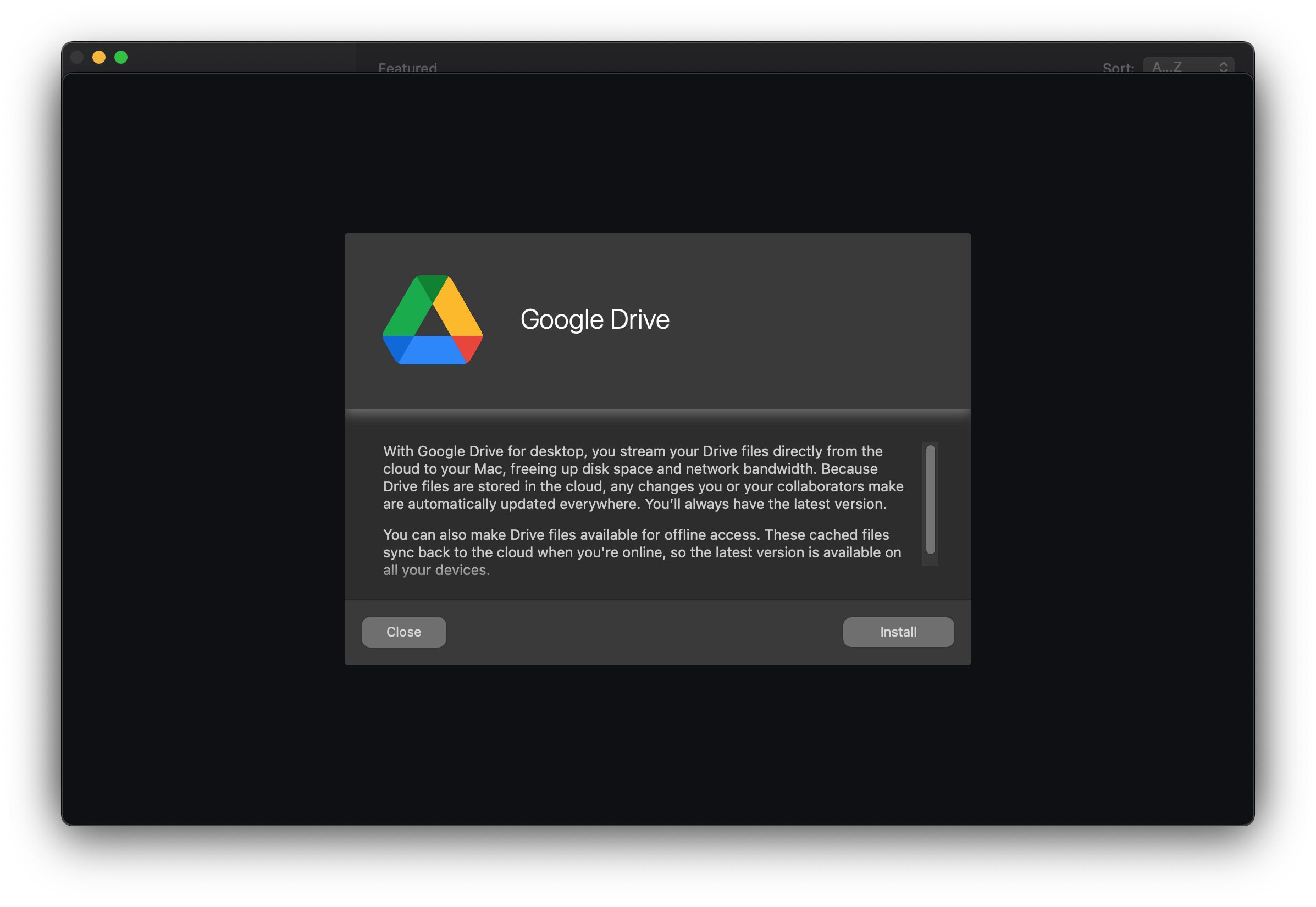This screenshot has height=907, width=1316.
Task: Click the paragraph starting "You can also make Drive"
Action: 642,552
